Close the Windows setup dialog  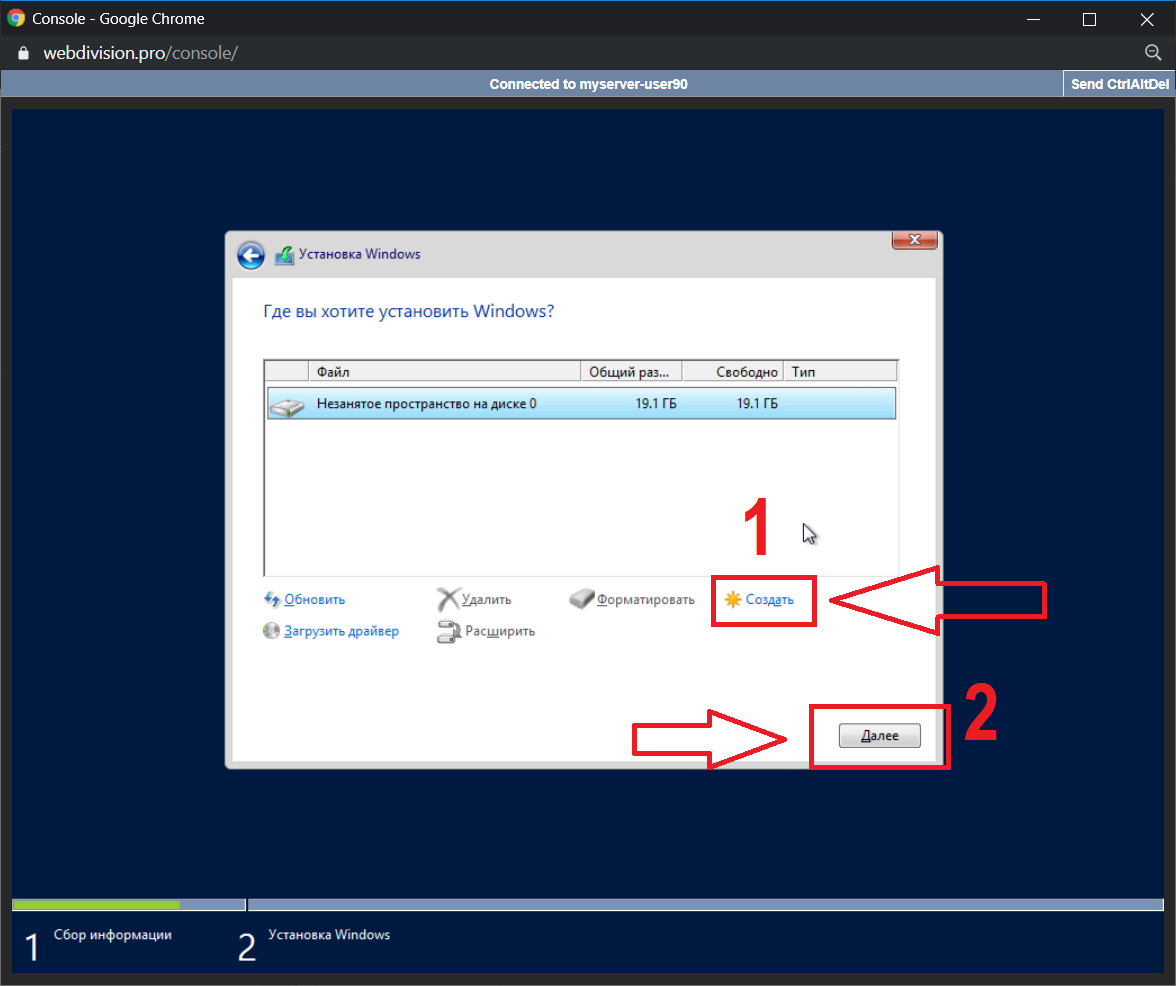pos(913,240)
